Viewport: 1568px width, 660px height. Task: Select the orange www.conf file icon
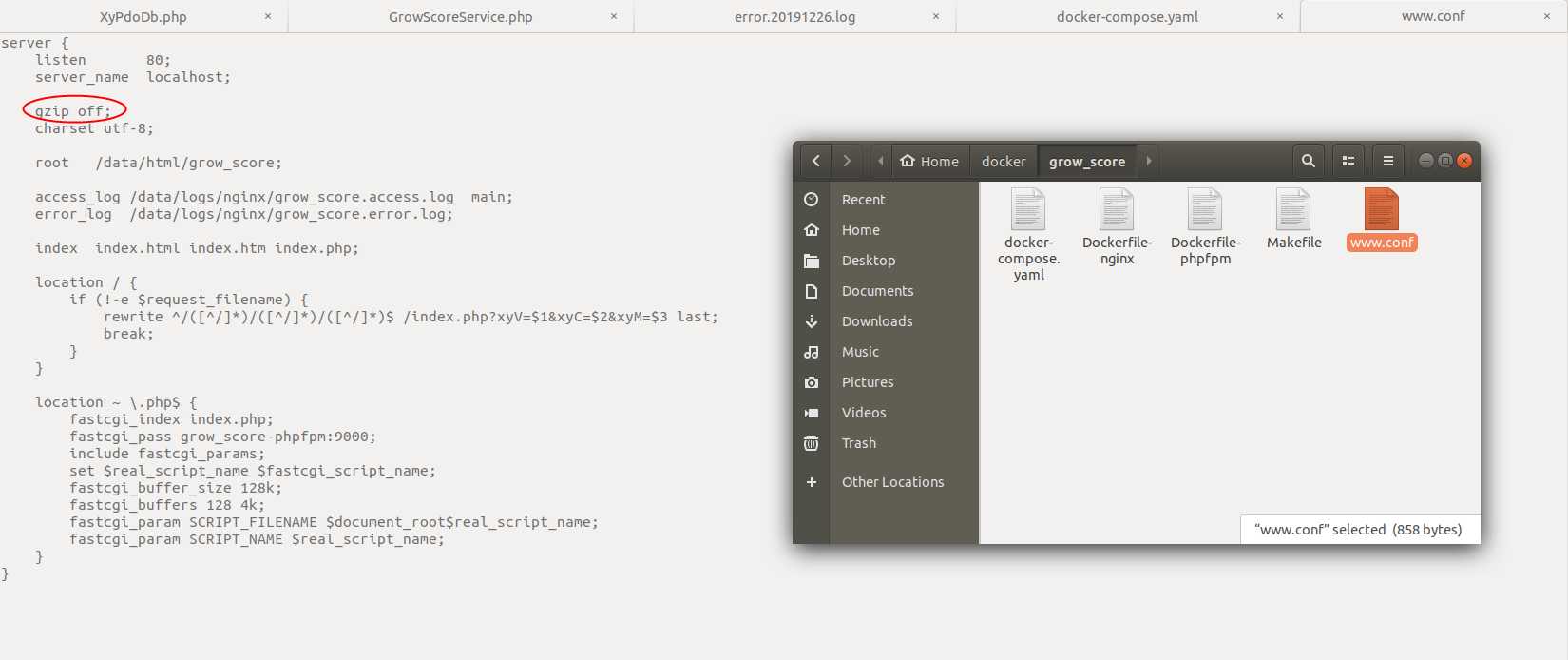click(1382, 209)
